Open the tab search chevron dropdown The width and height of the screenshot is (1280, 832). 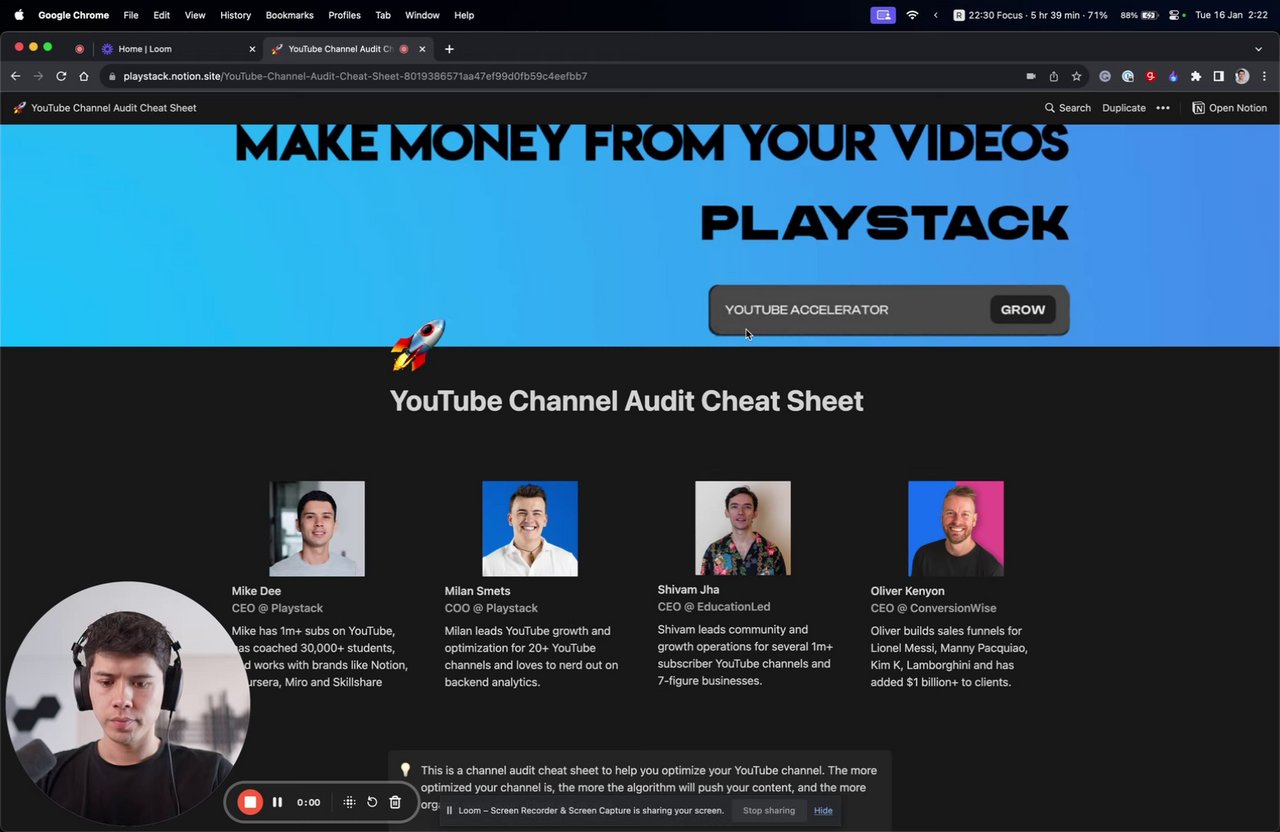(1258, 49)
